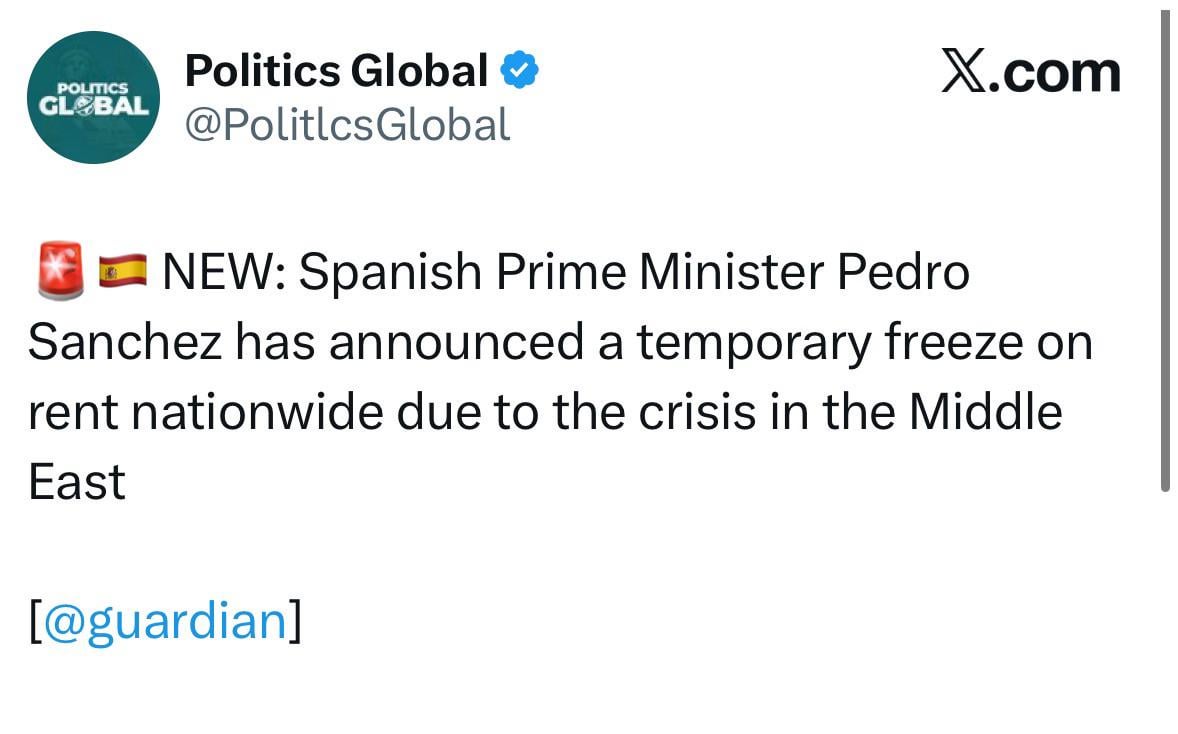The width and height of the screenshot is (1178, 734).
Task: Click the word "NEW:" in the tweet
Action: tap(222, 272)
